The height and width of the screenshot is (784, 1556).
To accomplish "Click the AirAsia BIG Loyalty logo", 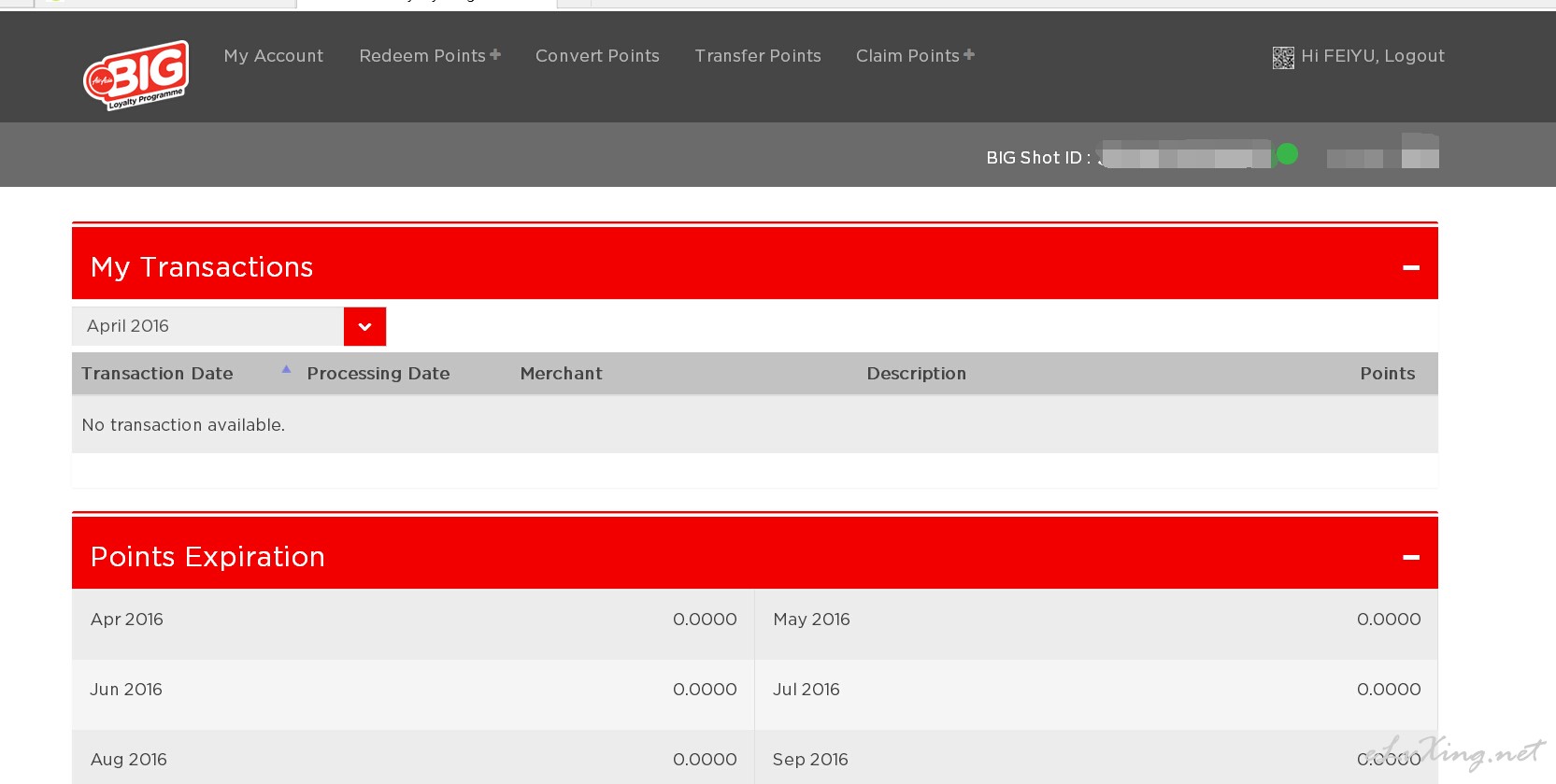I will click(x=136, y=74).
